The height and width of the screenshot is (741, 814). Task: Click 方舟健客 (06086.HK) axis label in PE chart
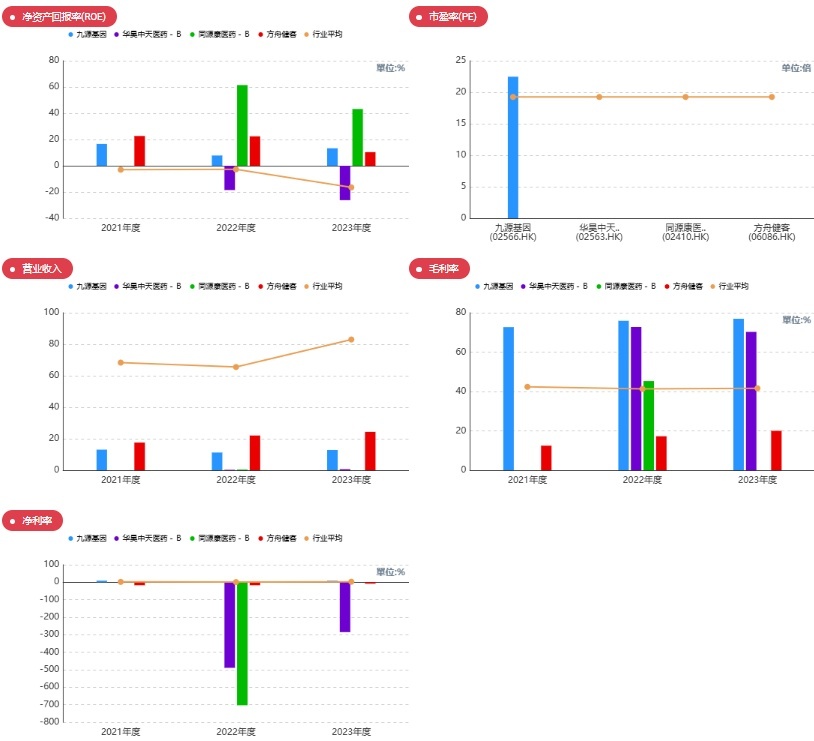pos(771,232)
